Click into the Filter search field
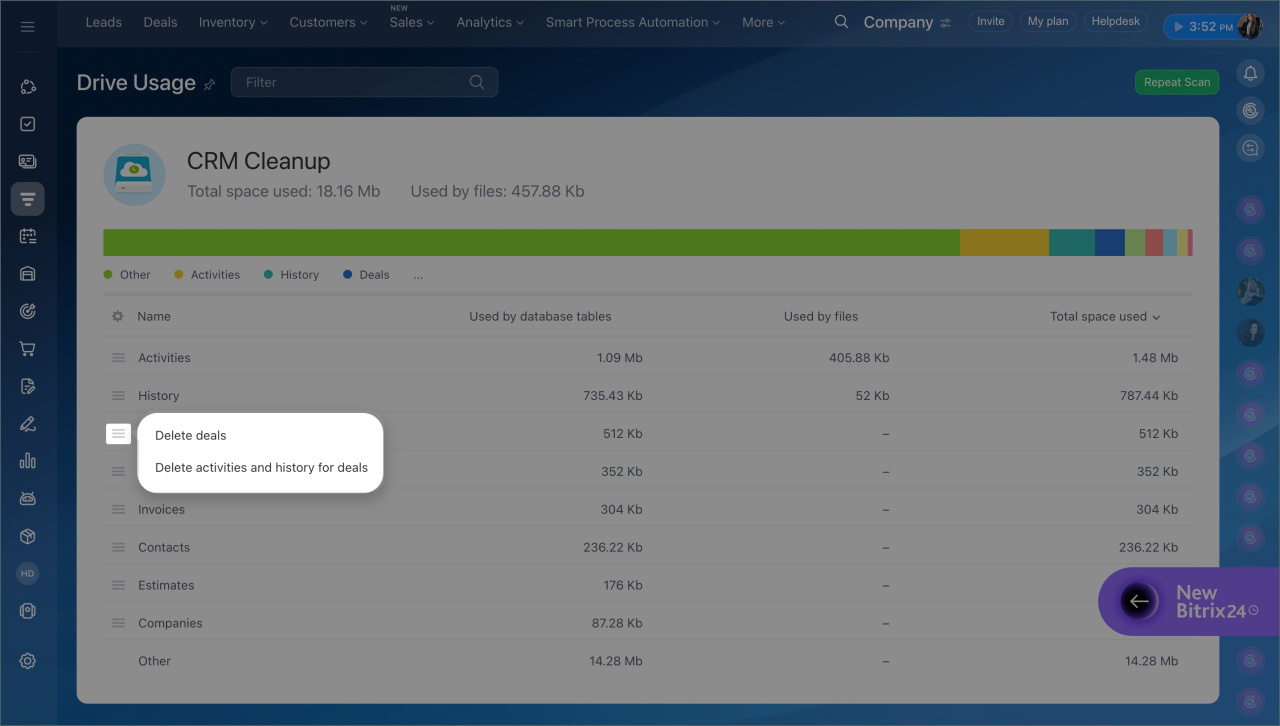The image size is (1280, 726). (x=355, y=83)
